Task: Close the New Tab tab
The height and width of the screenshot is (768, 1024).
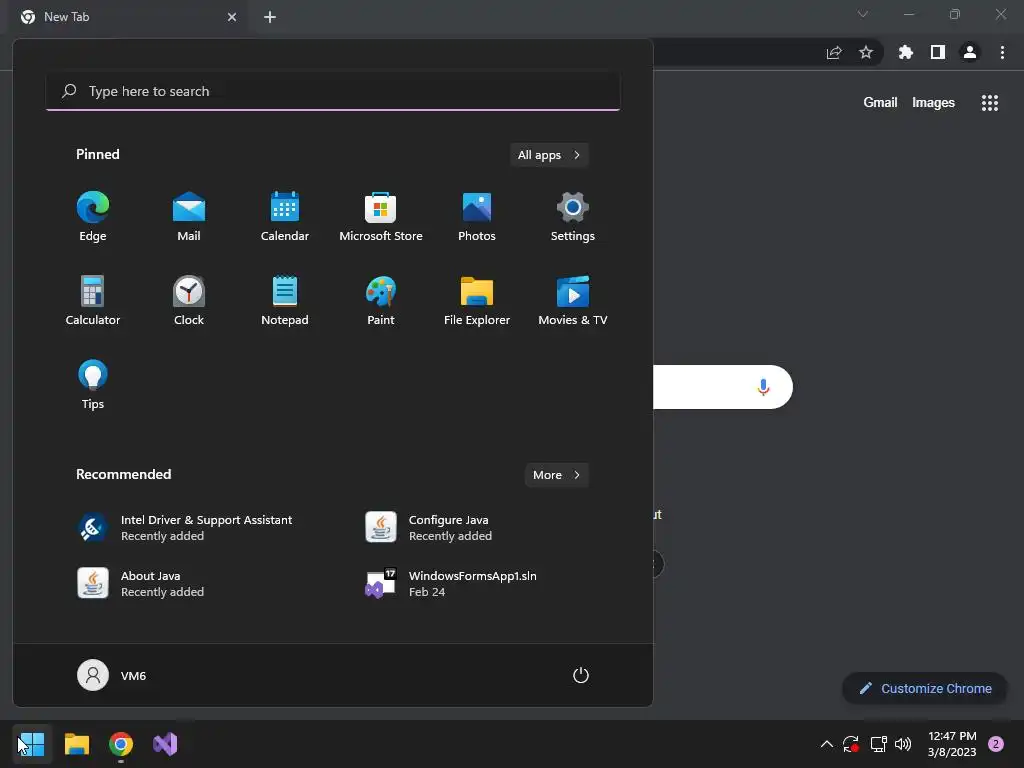Action: point(232,17)
